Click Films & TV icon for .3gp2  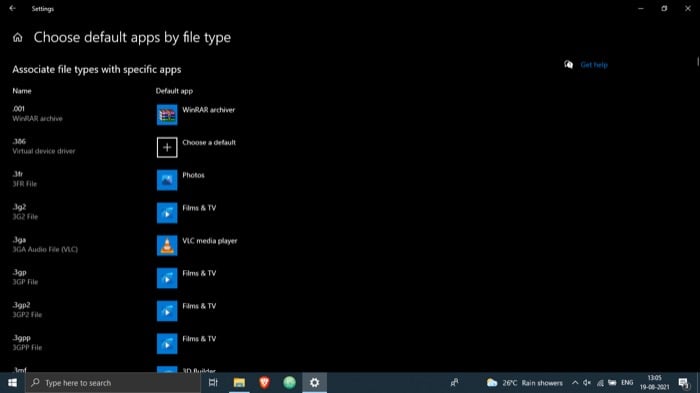tap(167, 311)
